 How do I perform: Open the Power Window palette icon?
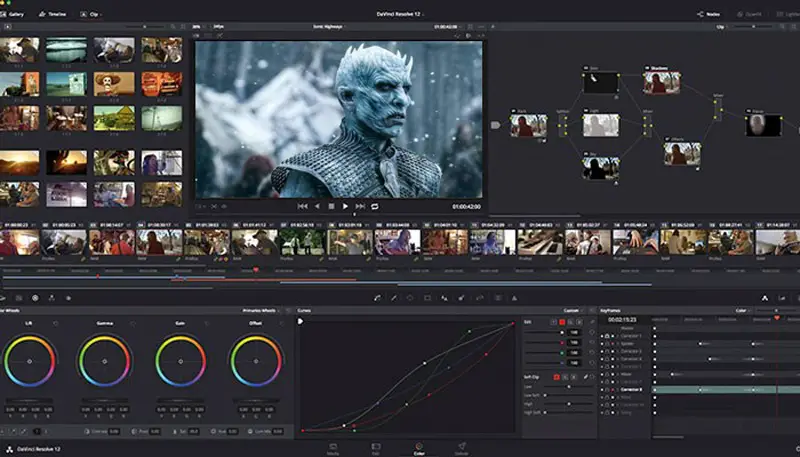point(410,298)
